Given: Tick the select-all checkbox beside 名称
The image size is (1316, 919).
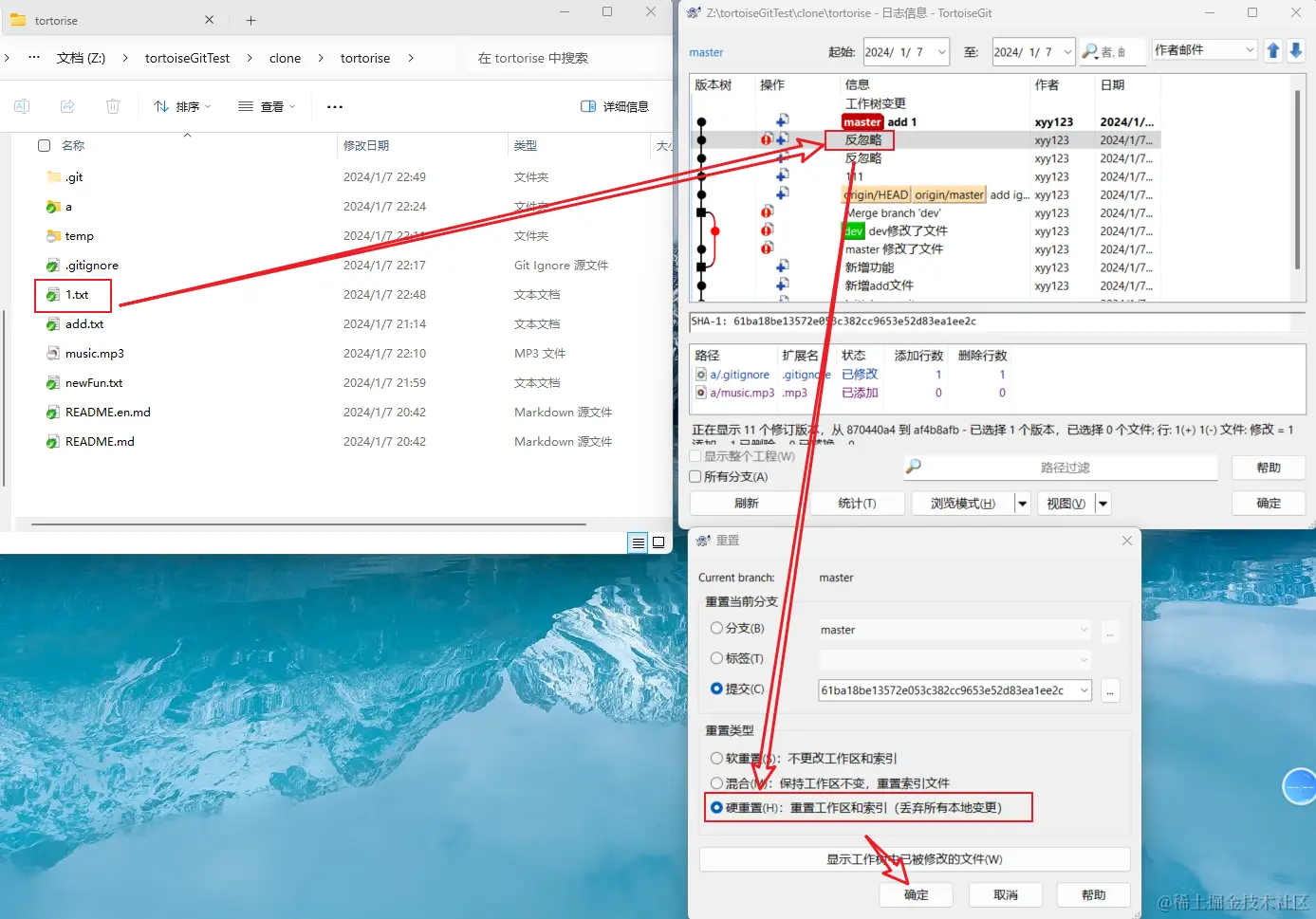Looking at the screenshot, I should pyautogui.click(x=44, y=145).
